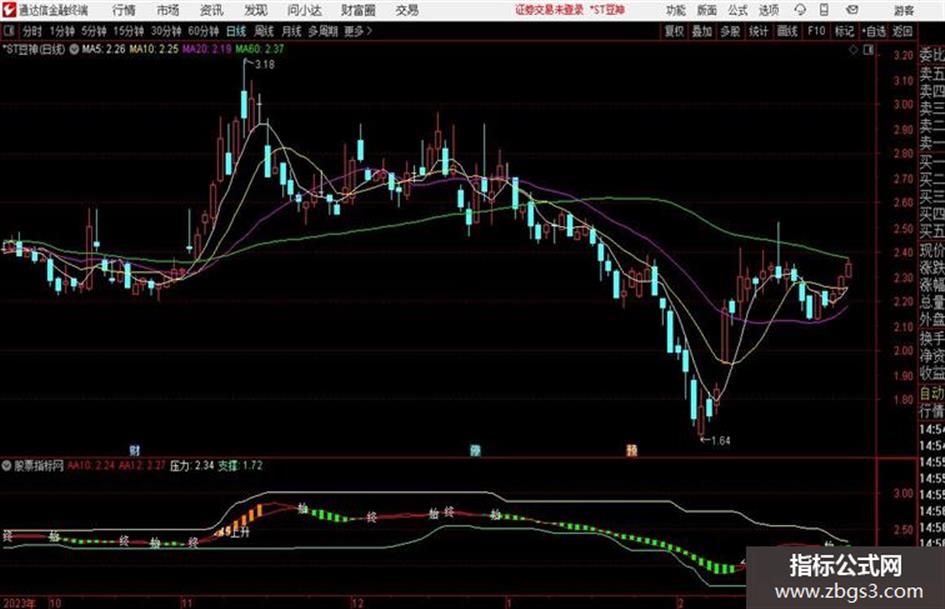Open the 市场 menu
945x609 pixels.
click(168, 10)
